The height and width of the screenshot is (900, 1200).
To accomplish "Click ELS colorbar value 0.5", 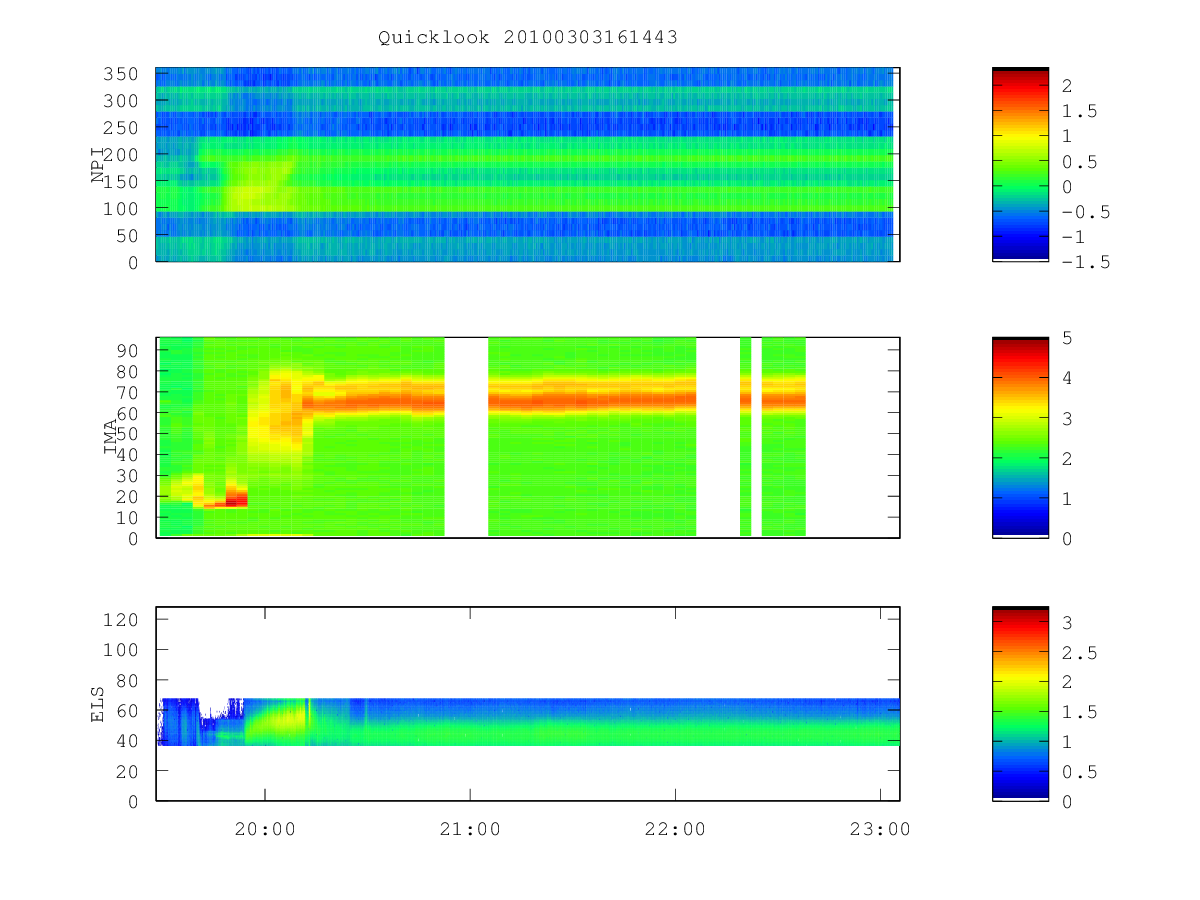I will pos(1078,771).
